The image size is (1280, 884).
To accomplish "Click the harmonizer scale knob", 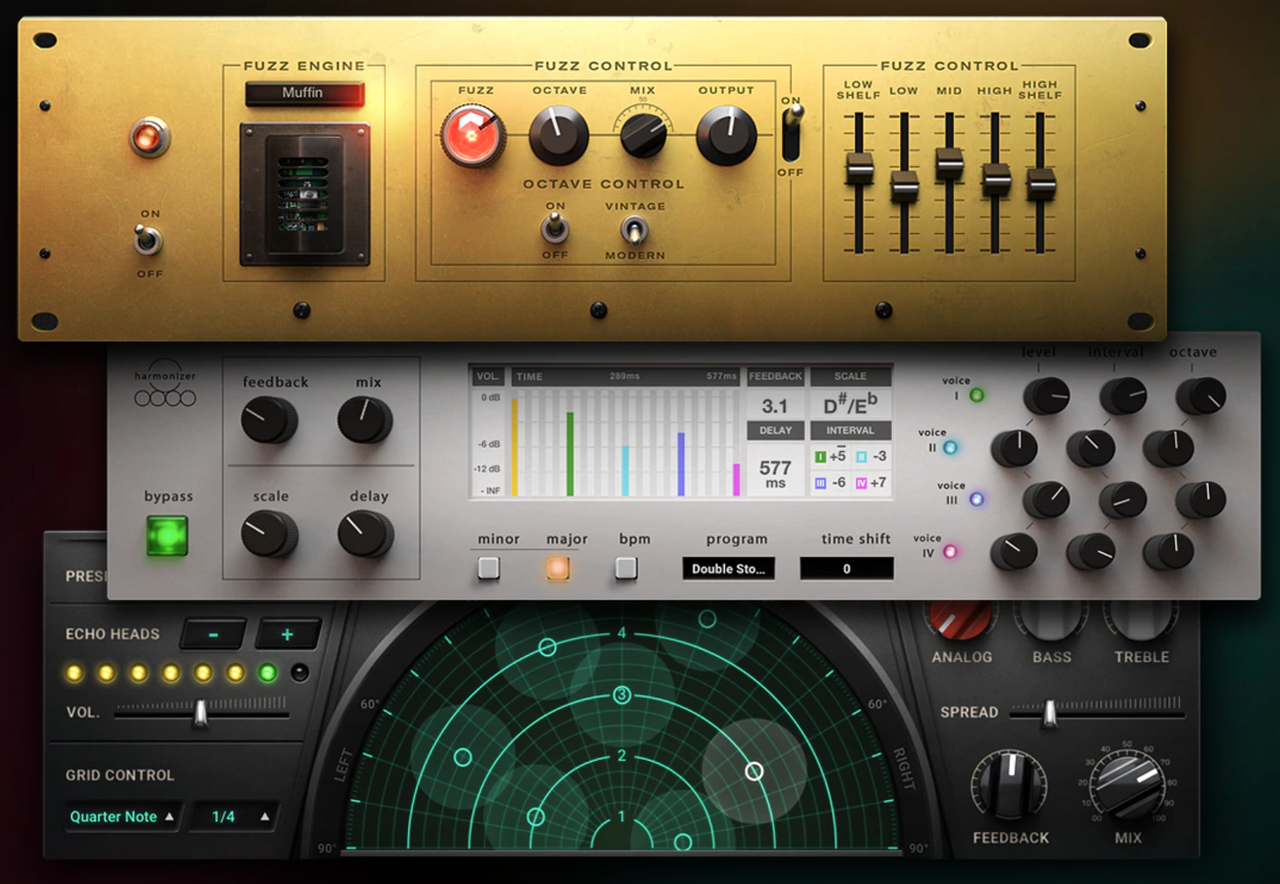I will [269, 533].
